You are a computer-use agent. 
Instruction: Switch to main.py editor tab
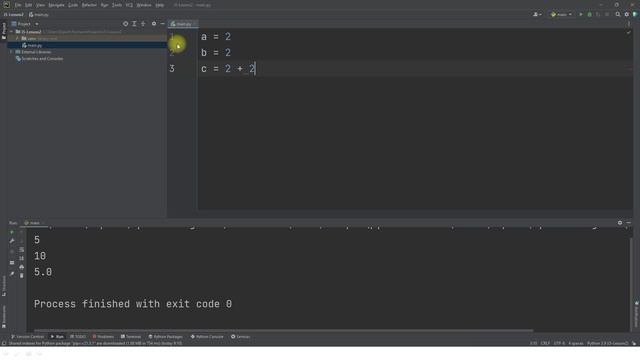pyautogui.click(x=182, y=24)
